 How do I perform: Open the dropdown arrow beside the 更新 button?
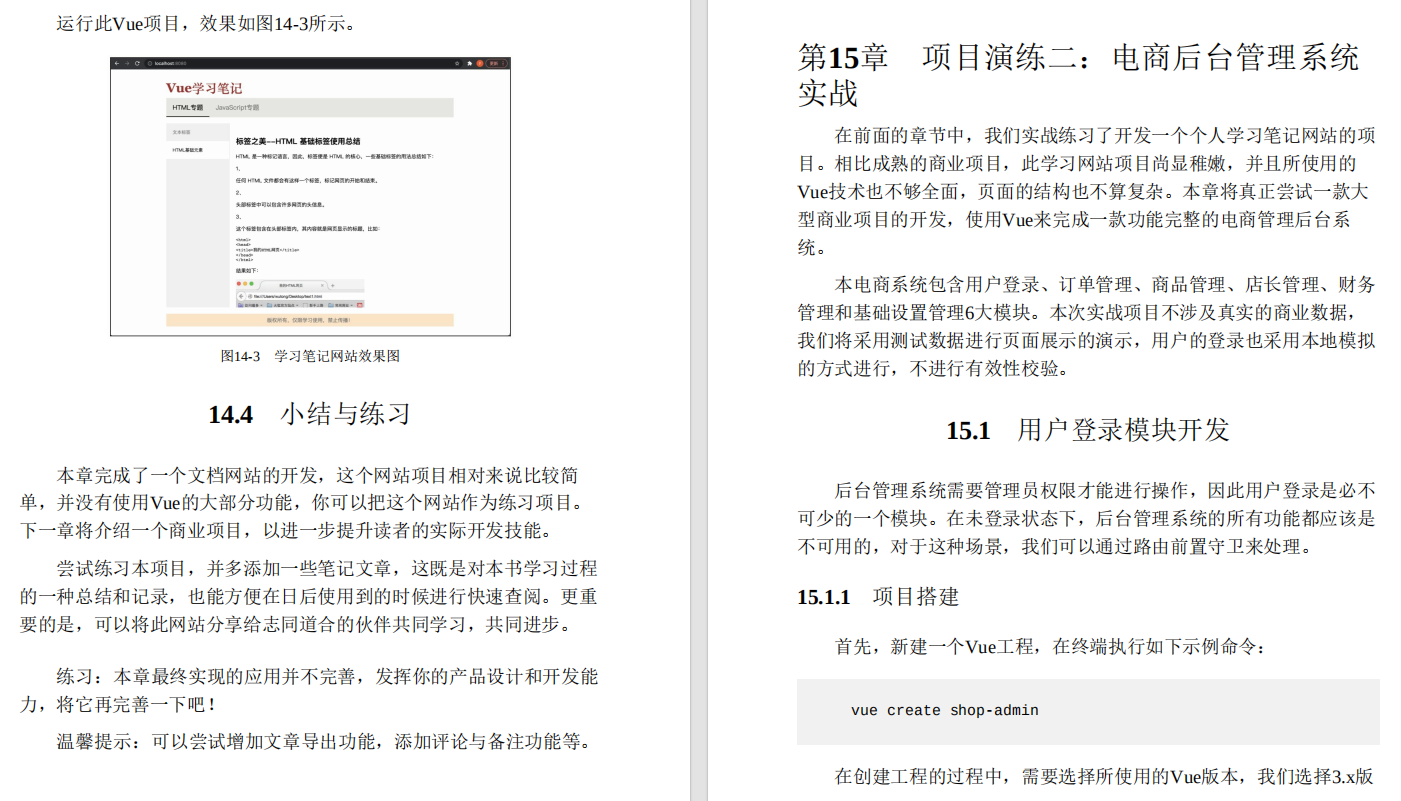pos(503,64)
